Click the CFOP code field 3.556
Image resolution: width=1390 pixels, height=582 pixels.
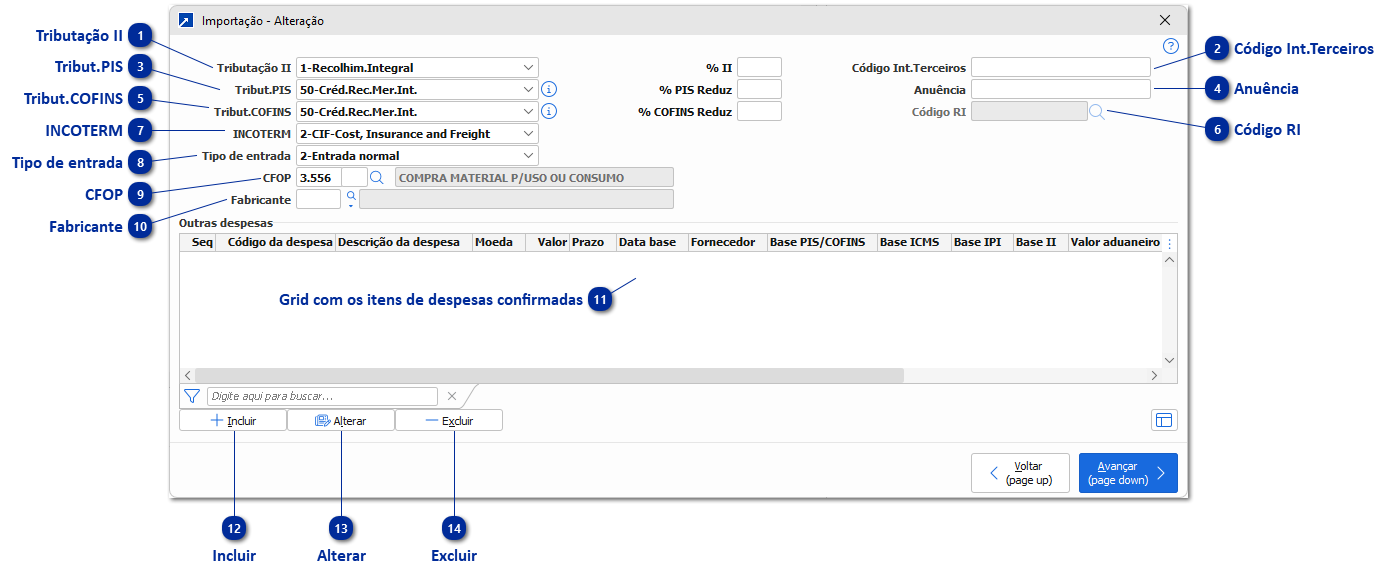click(318, 177)
